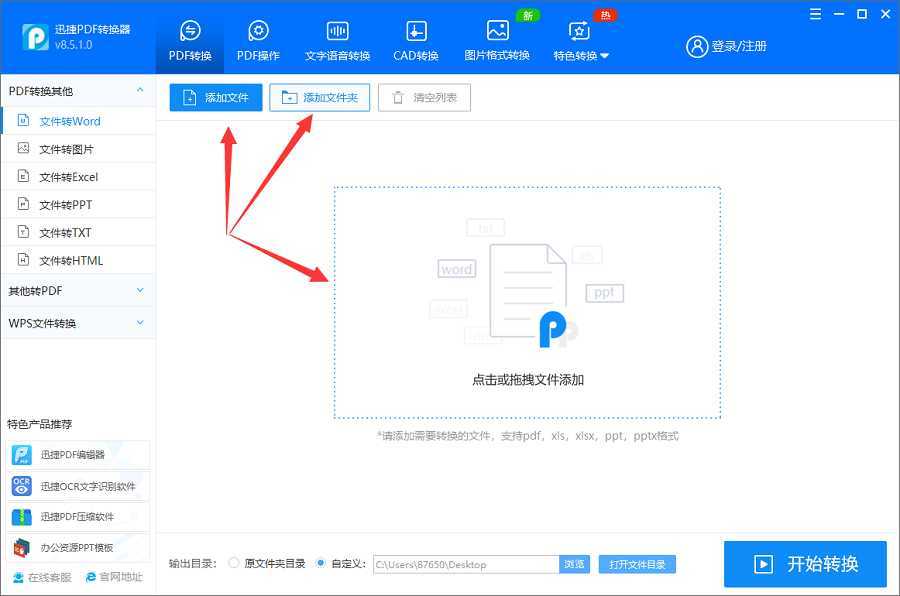Open 迅捷OCR文字识别软件 product recommendation

pos(79,486)
